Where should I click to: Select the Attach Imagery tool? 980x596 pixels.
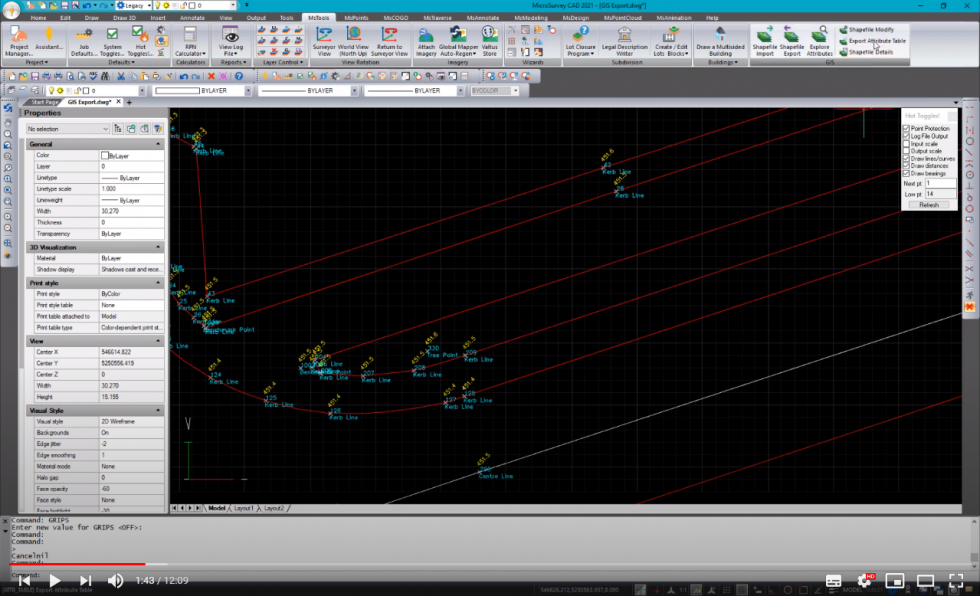point(427,41)
